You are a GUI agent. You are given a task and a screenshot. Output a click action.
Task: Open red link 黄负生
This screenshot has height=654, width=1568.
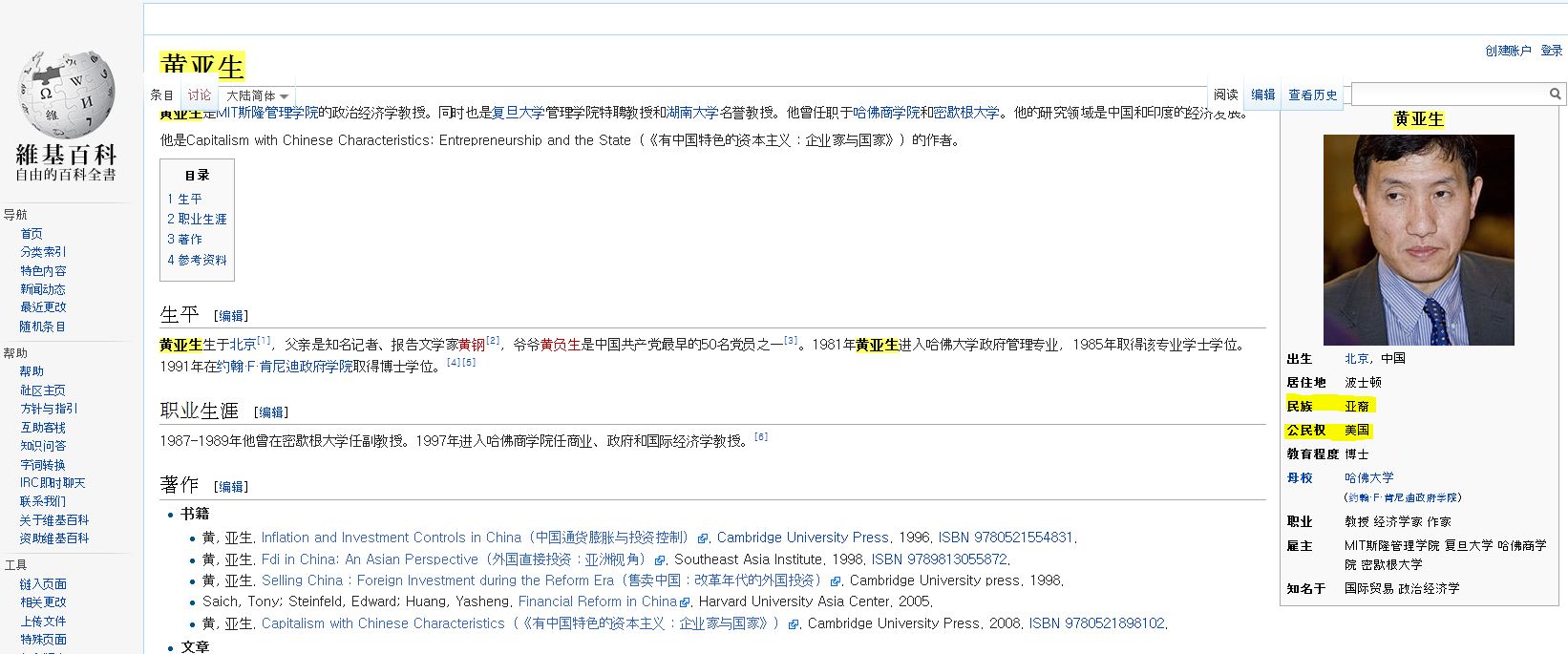(561, 345)
